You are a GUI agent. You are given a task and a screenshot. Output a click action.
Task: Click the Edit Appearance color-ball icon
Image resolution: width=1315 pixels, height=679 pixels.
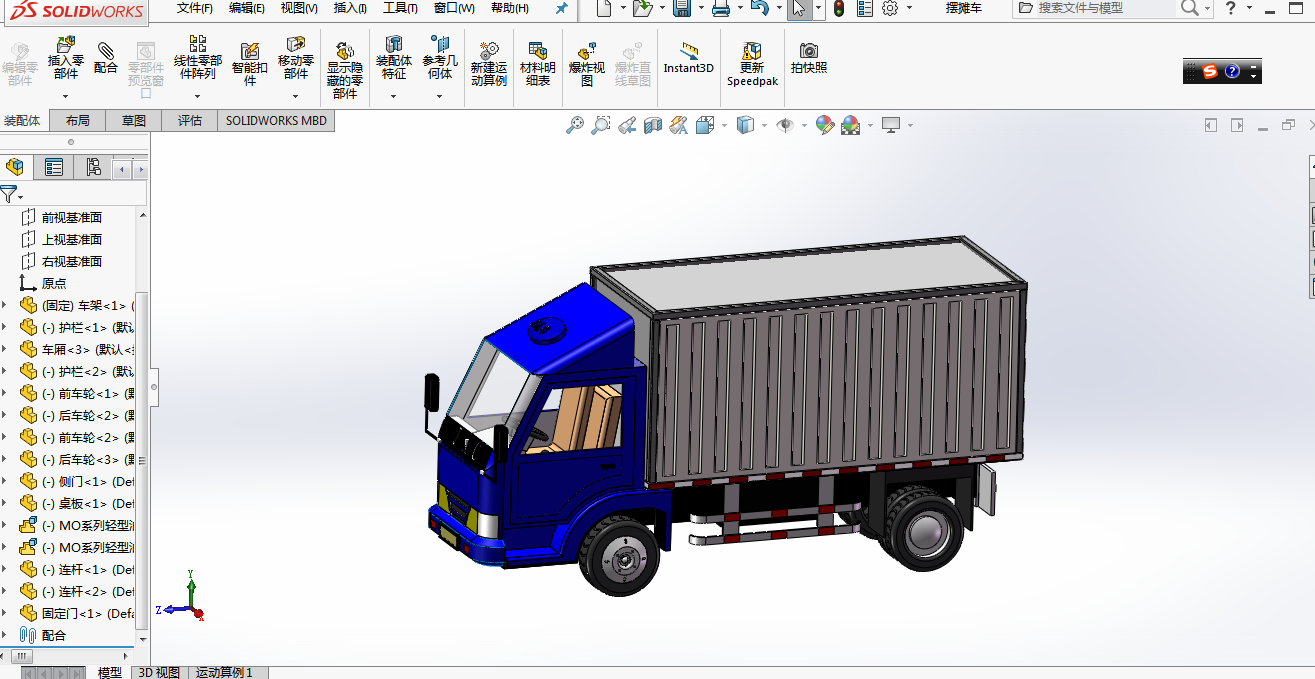point(824,125)
